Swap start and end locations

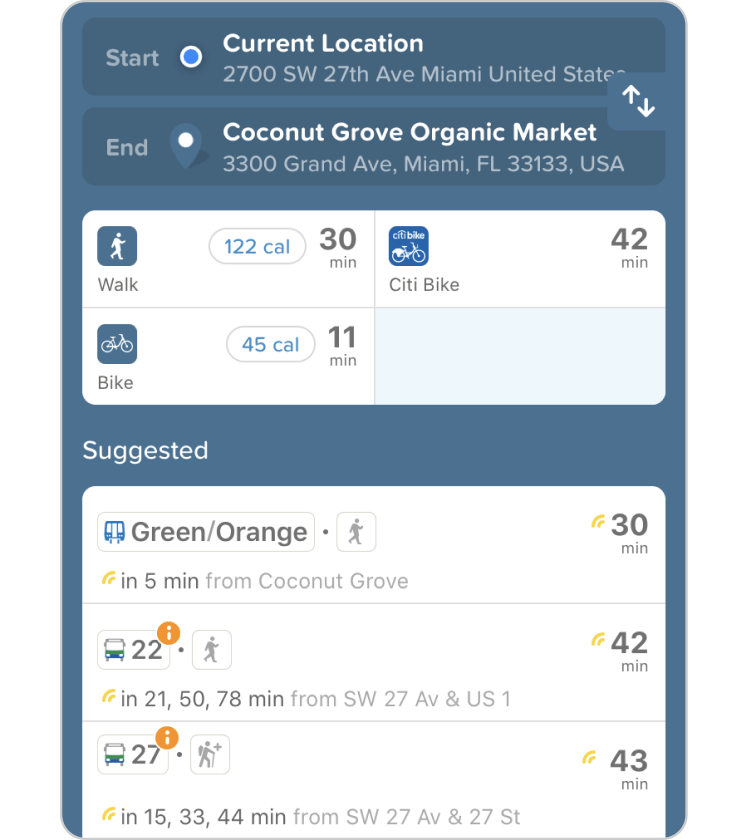click(638, 101)
